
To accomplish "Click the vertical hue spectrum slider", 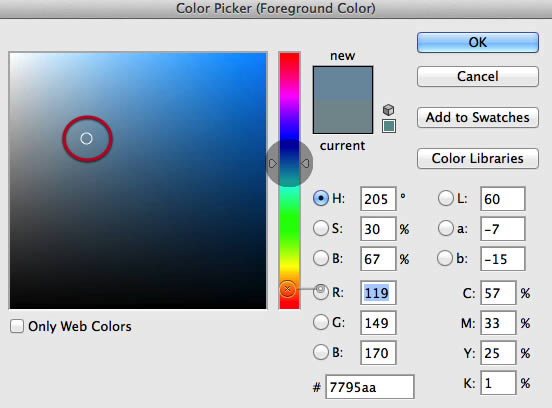I will 289,181.
